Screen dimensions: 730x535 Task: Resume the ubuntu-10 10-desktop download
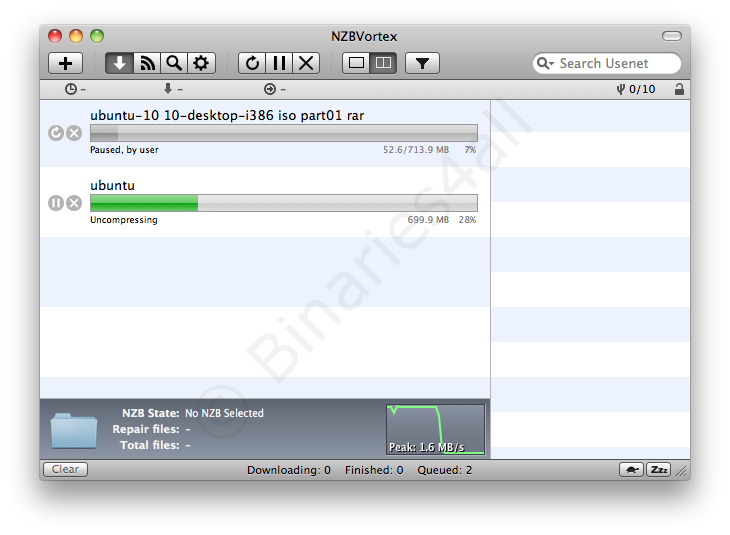[x=56, y=133]
